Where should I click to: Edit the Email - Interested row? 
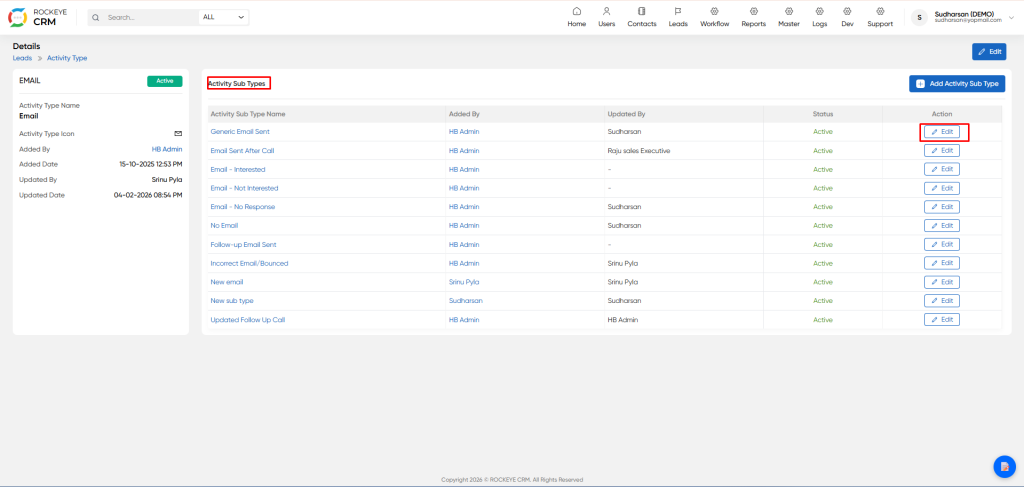pos(942,169)
